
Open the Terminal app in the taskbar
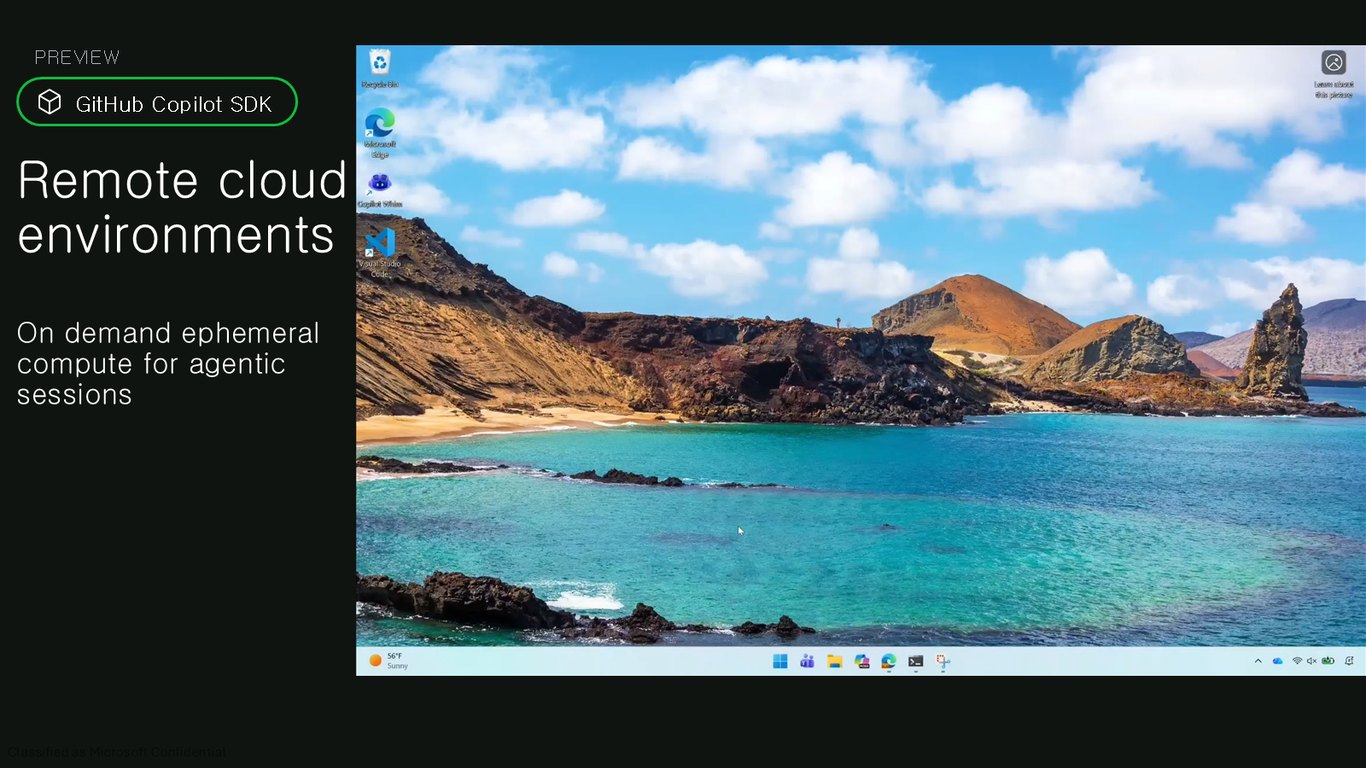coord(915,661)
